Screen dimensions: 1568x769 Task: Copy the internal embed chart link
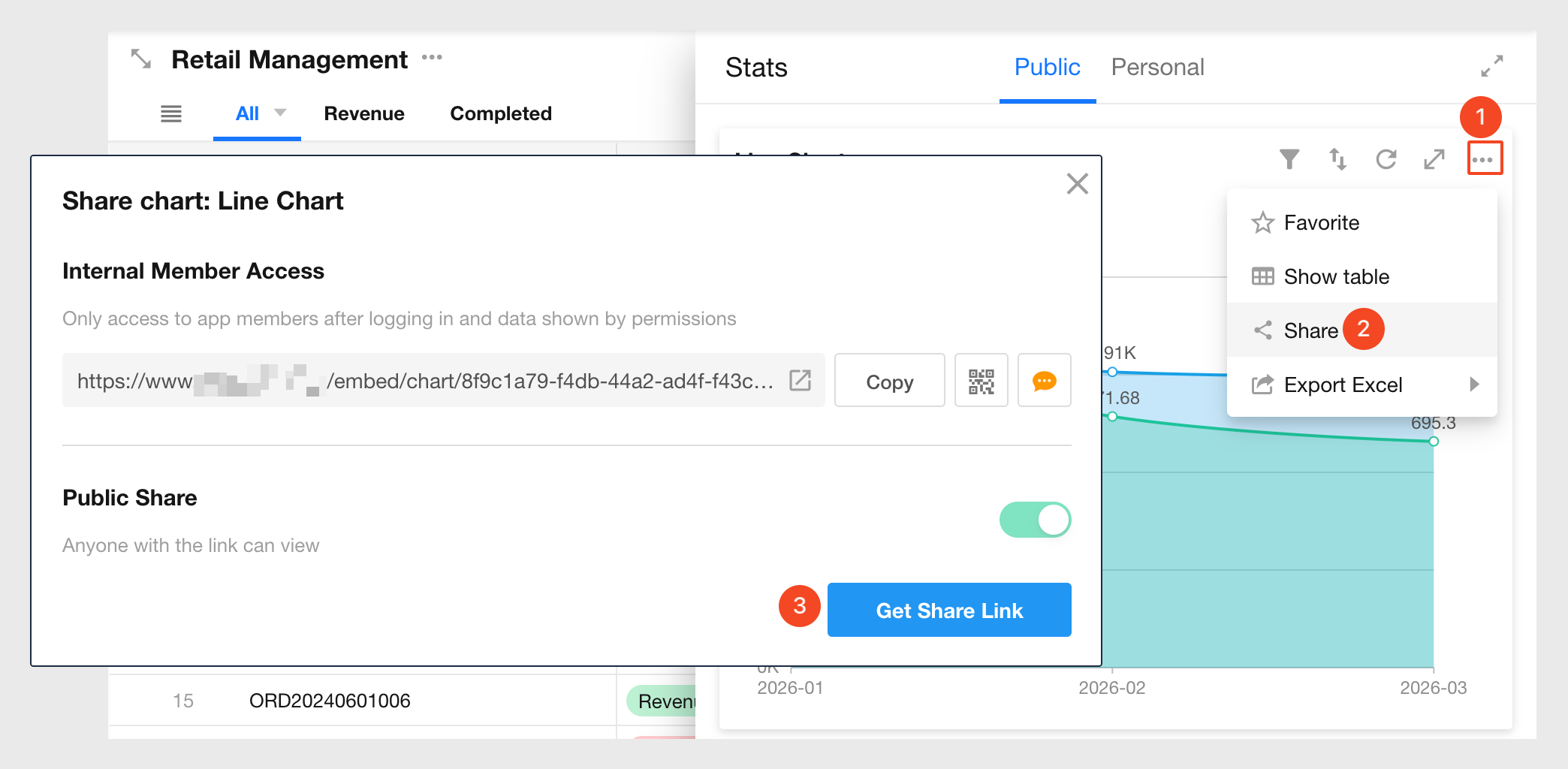(x=889, y=381)
